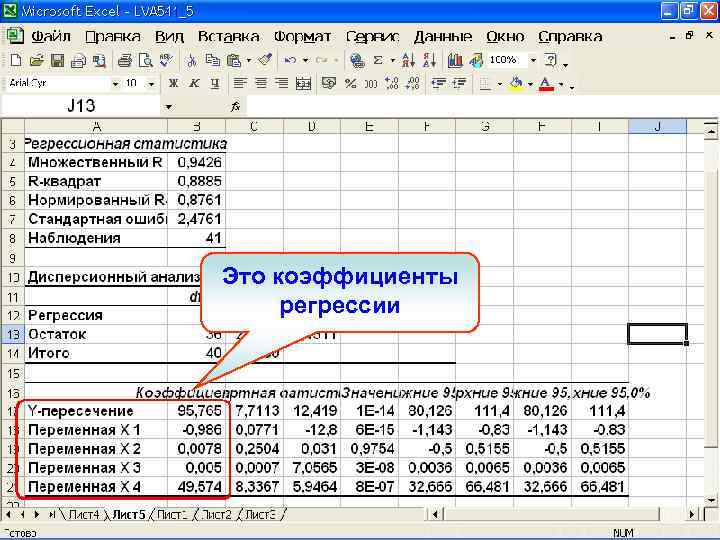Select cell labeled Наблюдения
The height and width of the screenshot is (540, 720).
point(96,238)
